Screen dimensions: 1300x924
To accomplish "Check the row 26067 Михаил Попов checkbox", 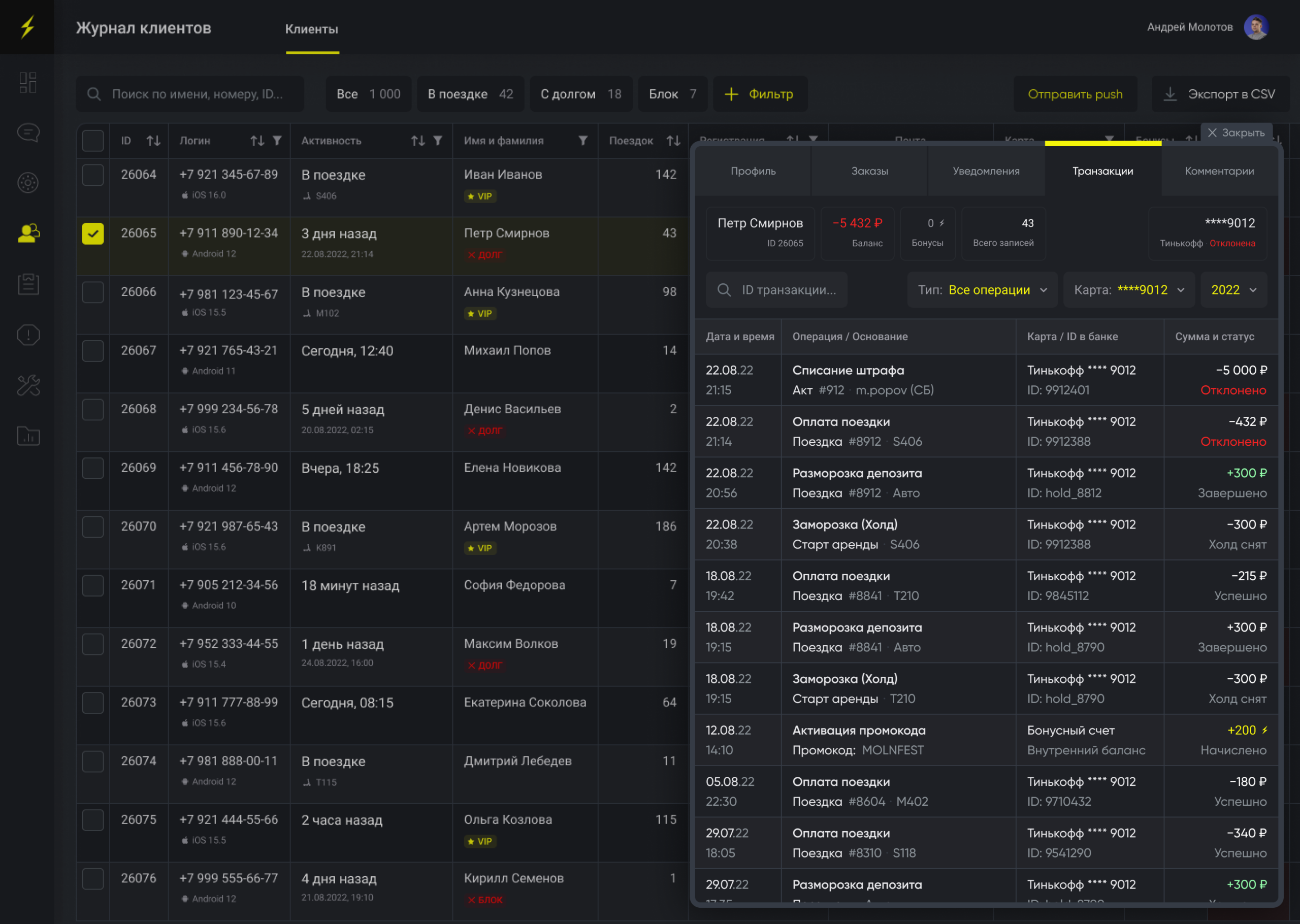I will click(93, 350).
